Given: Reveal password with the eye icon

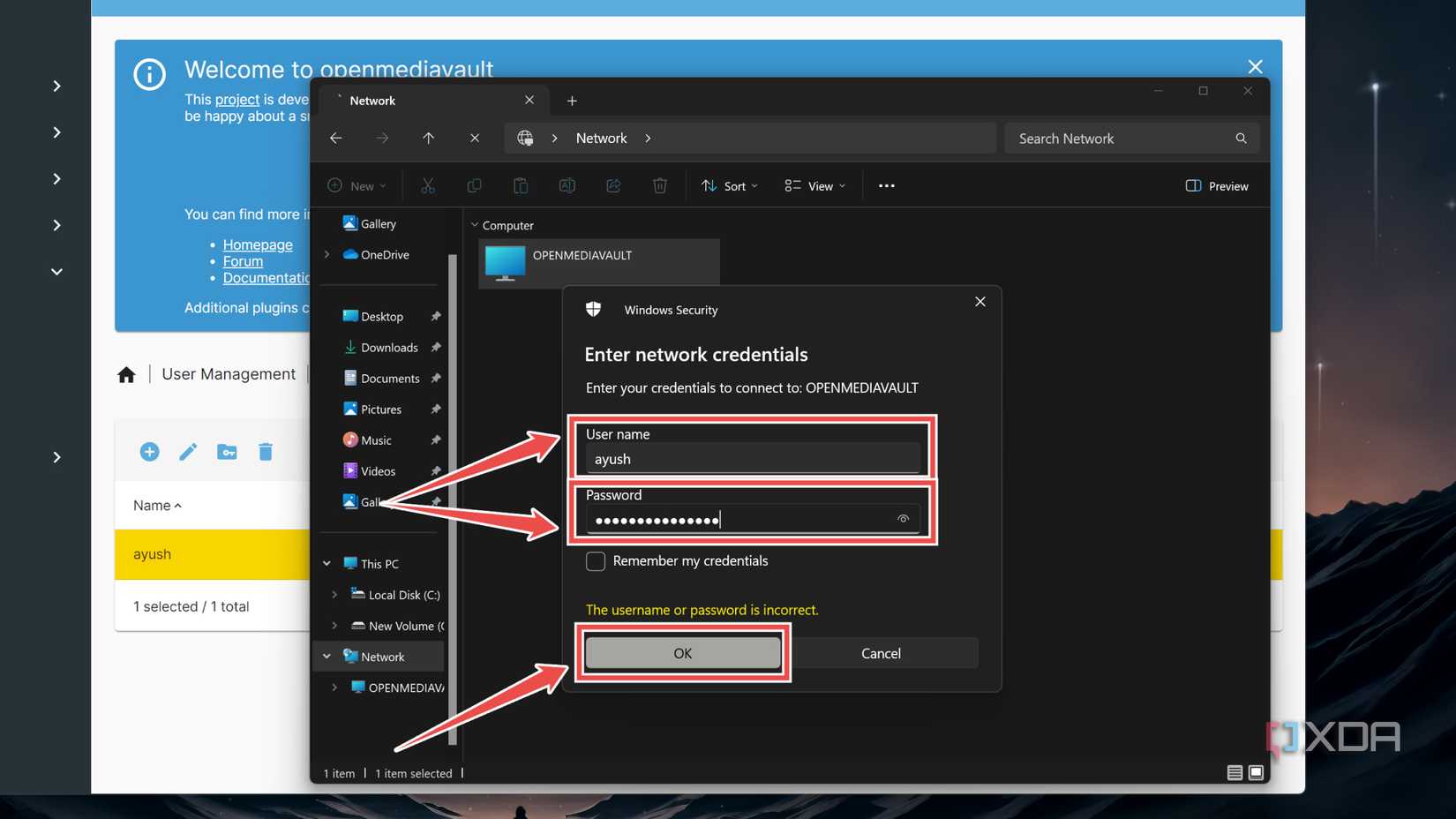Looking at the screenshot, I should [903, 519].
